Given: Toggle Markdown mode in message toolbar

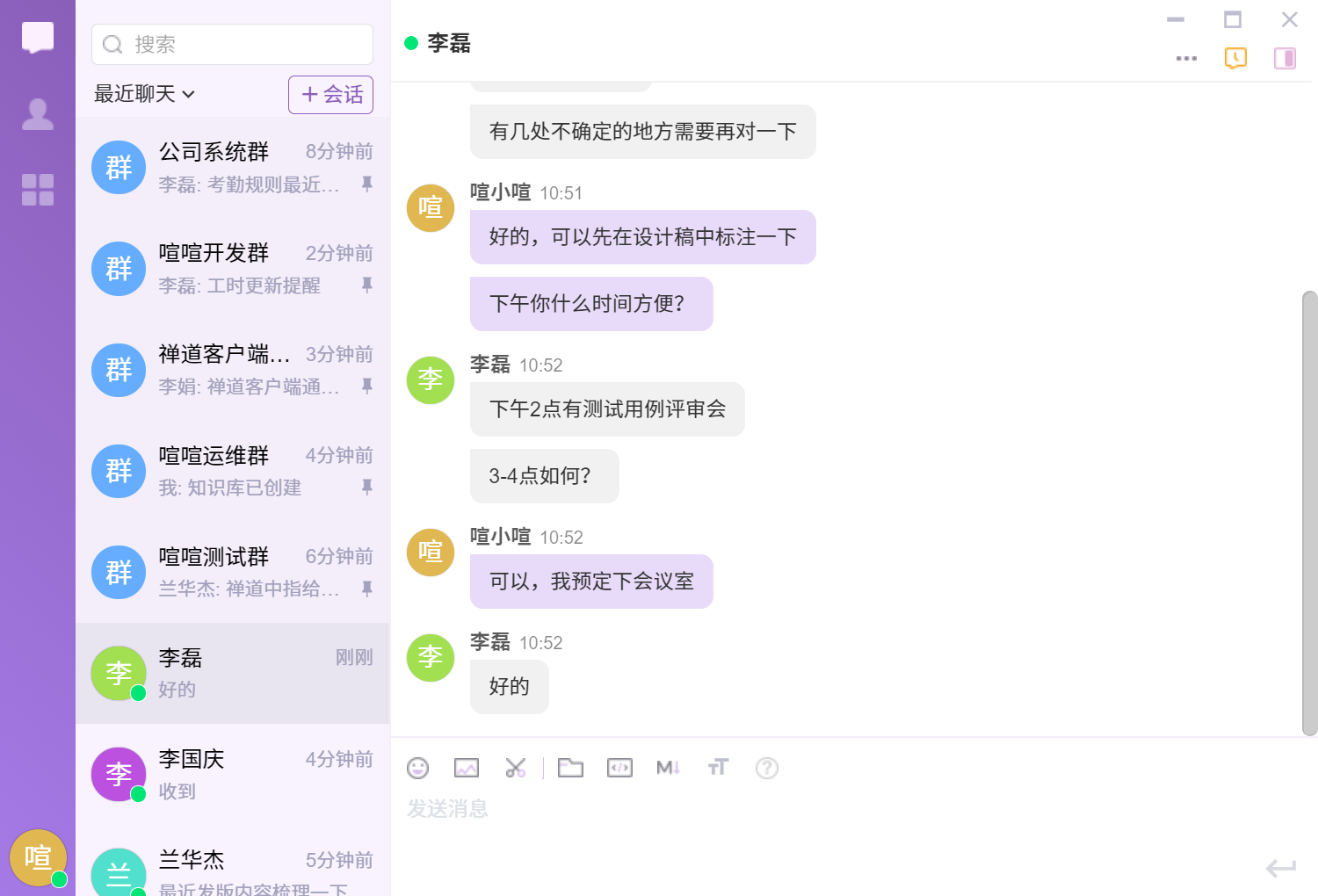Looking at the screenshot, I should pyautogui.click(x=668, y=769).
